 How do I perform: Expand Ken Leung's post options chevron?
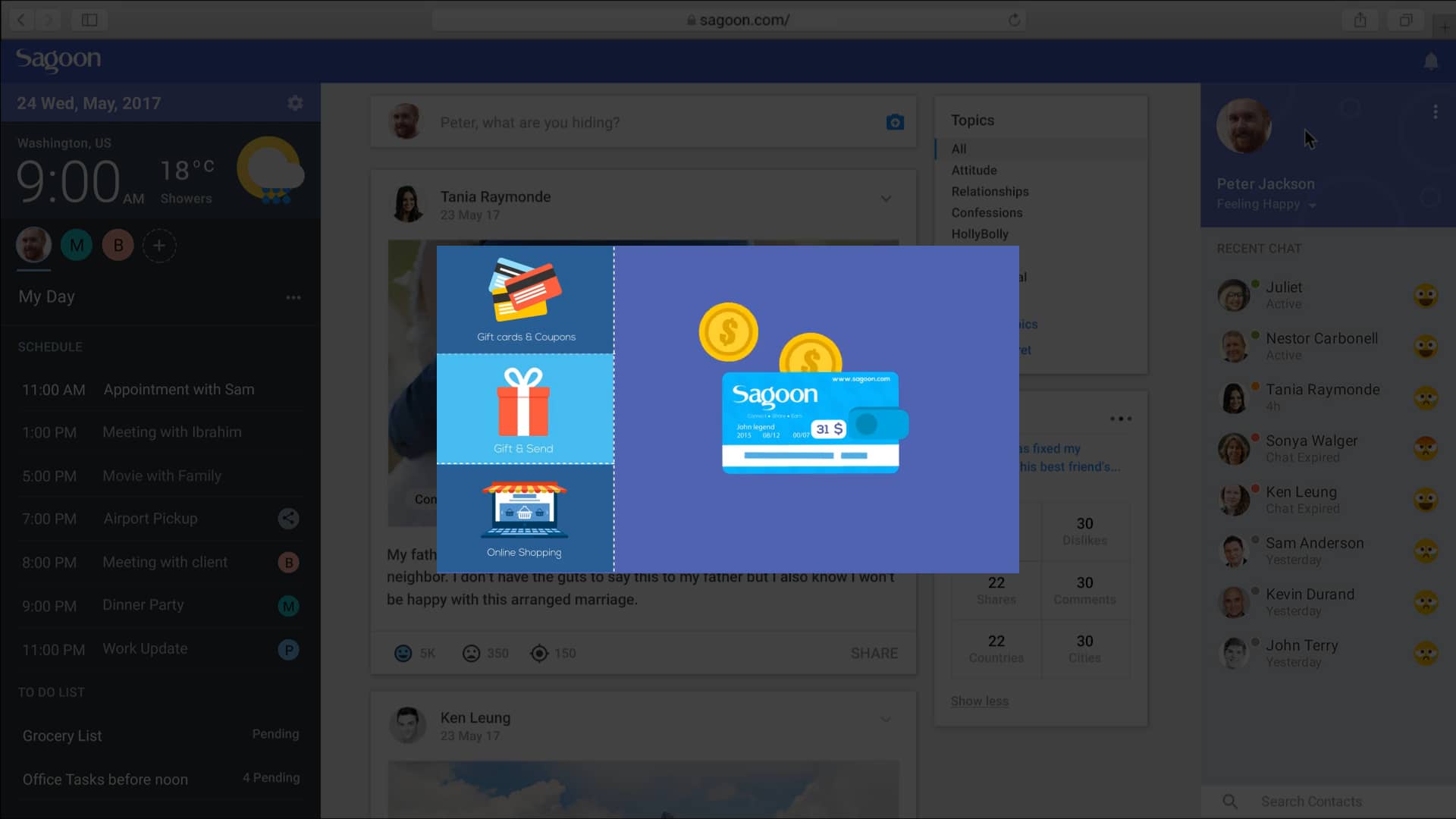coord(886,719)
